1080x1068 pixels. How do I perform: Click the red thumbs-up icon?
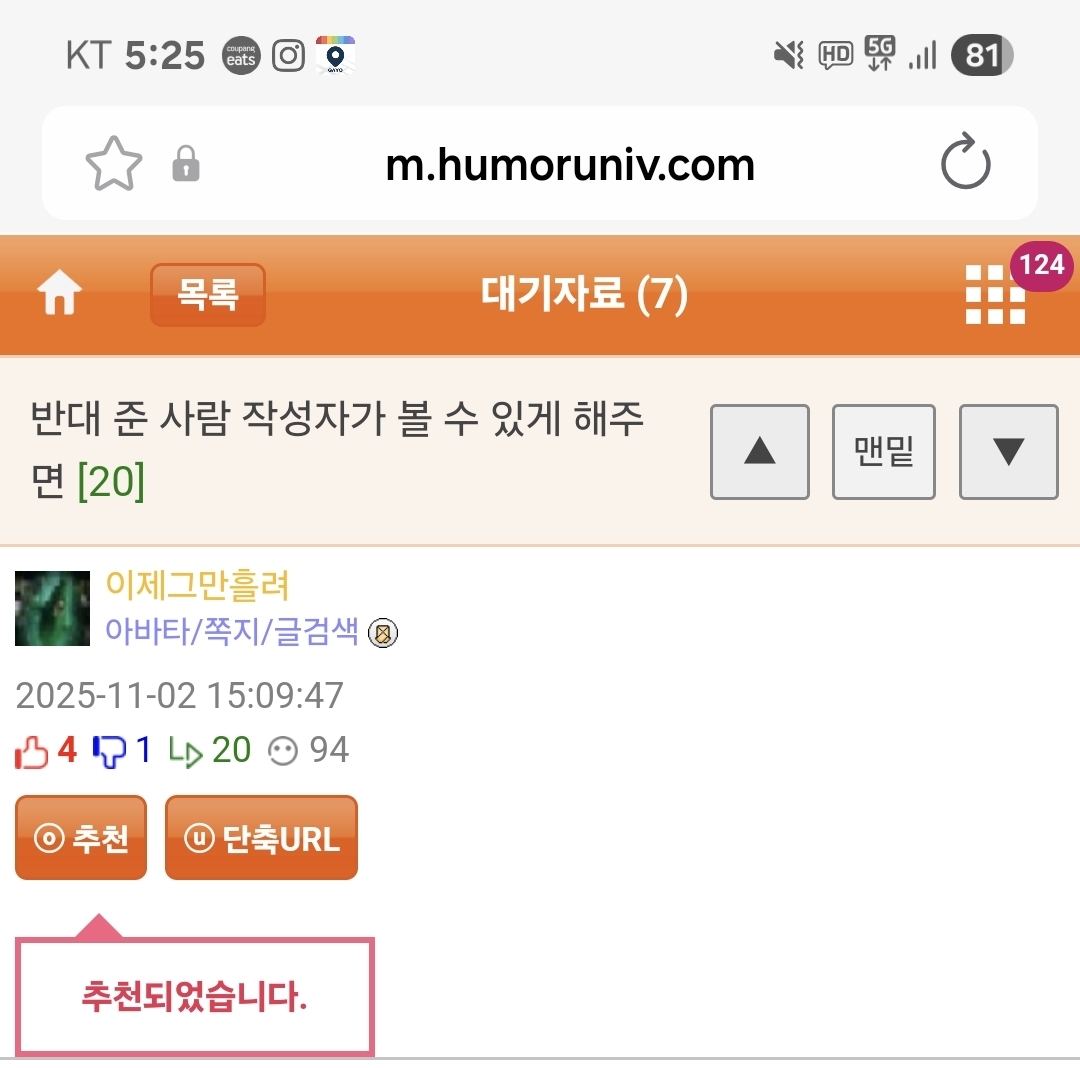point(32,751)
